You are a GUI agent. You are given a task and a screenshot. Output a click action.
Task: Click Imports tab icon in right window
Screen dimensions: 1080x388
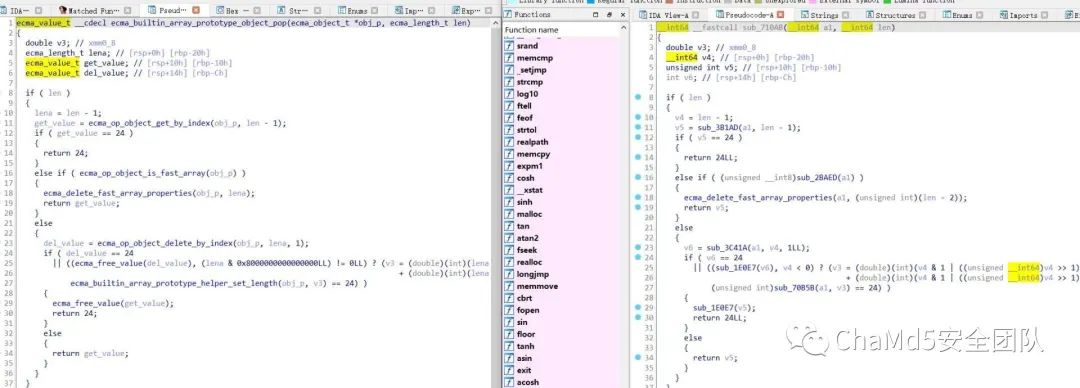pyautogui.click(x=1004, y=14)
